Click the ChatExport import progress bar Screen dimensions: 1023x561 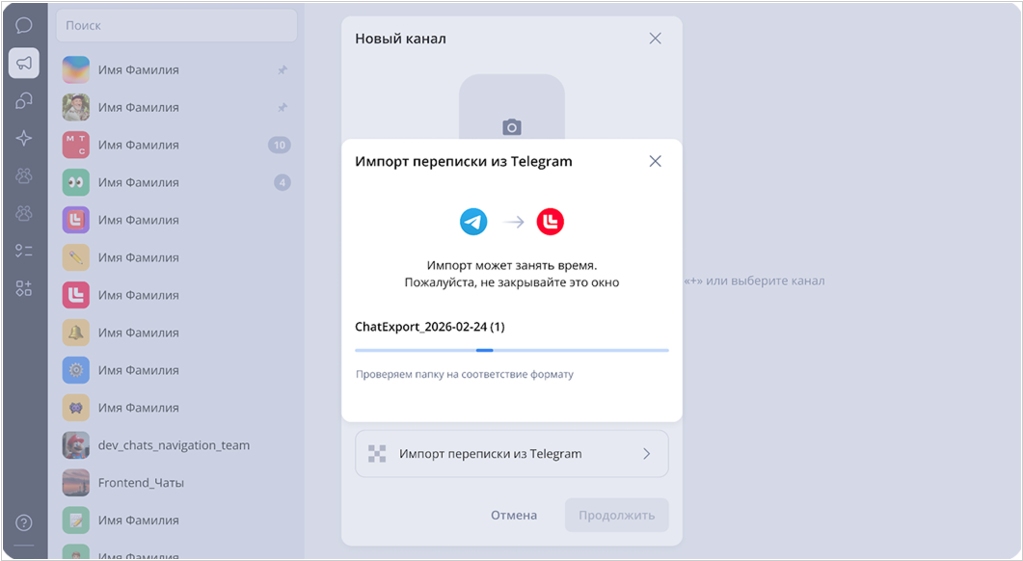point(512,350)
